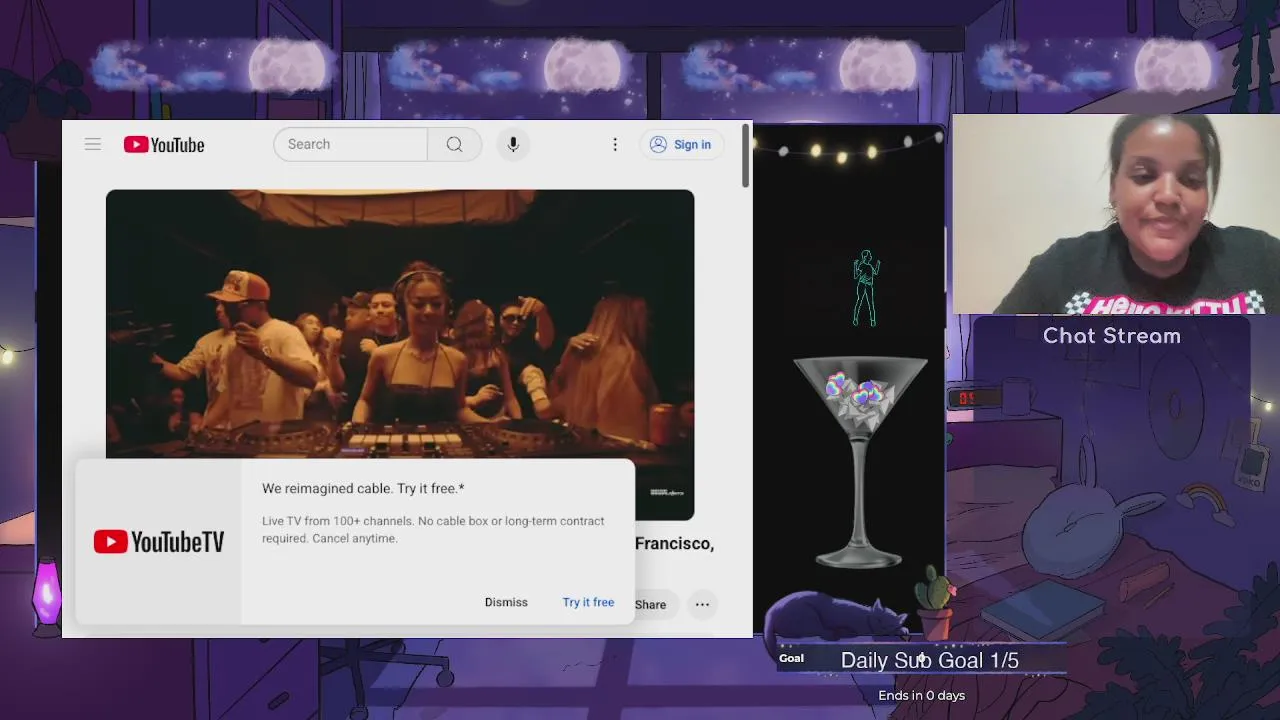Open more actions ellipsis beside Share
The image size is (1280, 720).
coord(703,604)
